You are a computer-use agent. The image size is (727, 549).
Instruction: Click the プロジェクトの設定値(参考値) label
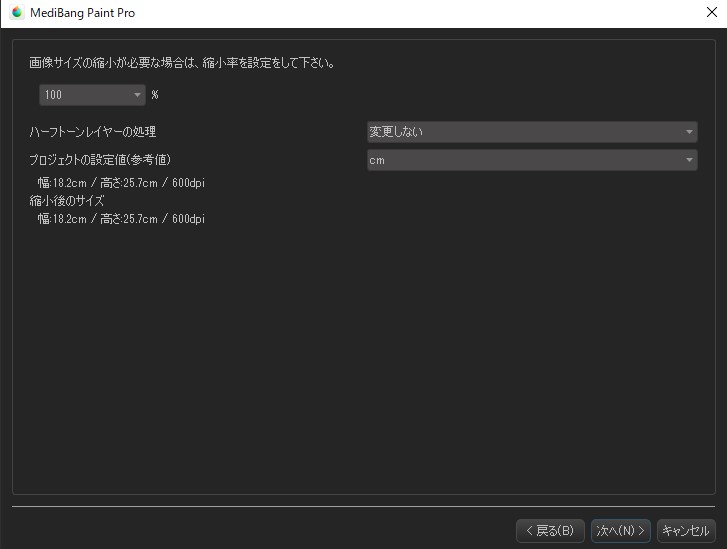(x=107, y=160)
